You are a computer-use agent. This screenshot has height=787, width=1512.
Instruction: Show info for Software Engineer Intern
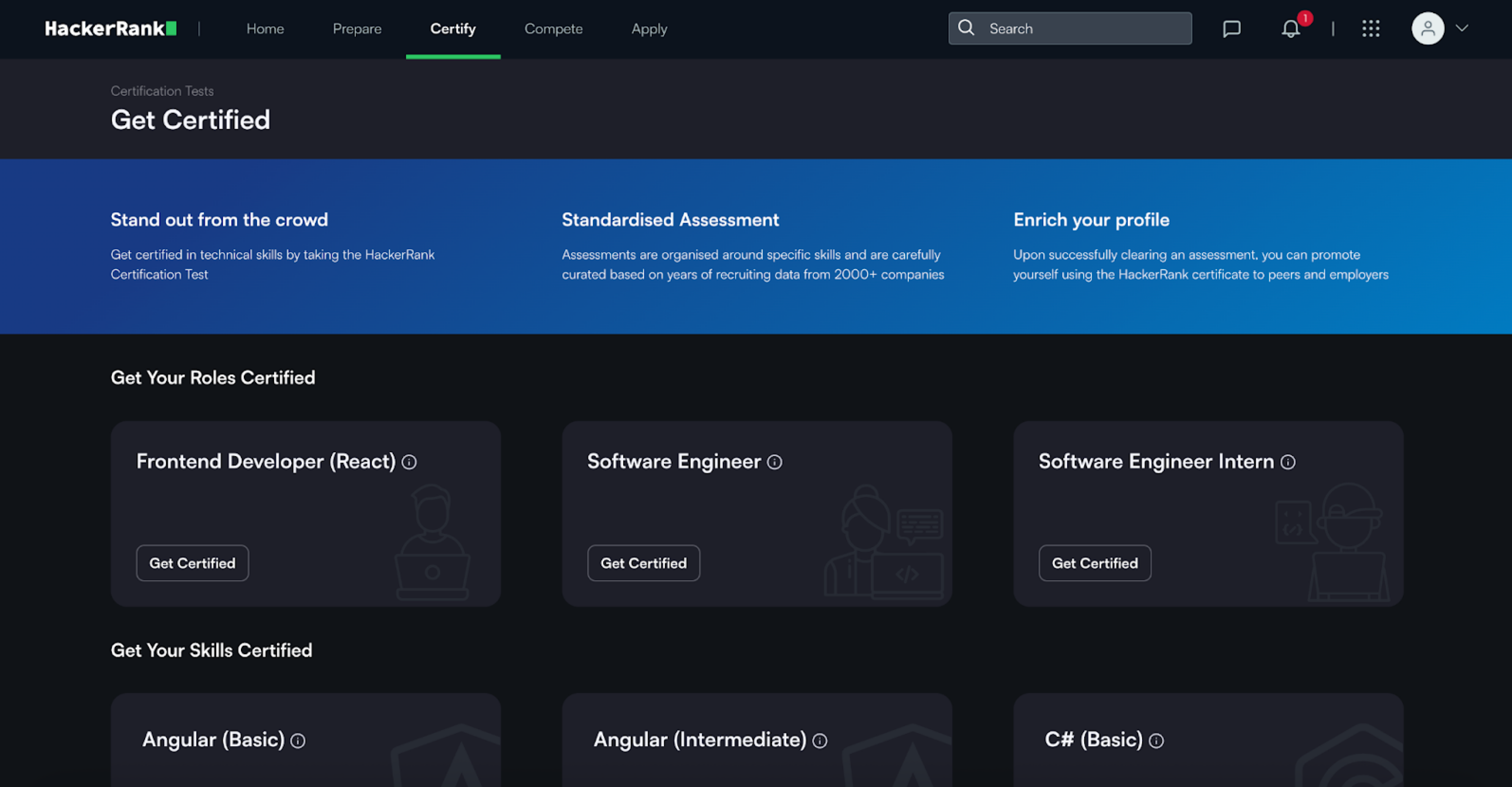pos(1288,462)
